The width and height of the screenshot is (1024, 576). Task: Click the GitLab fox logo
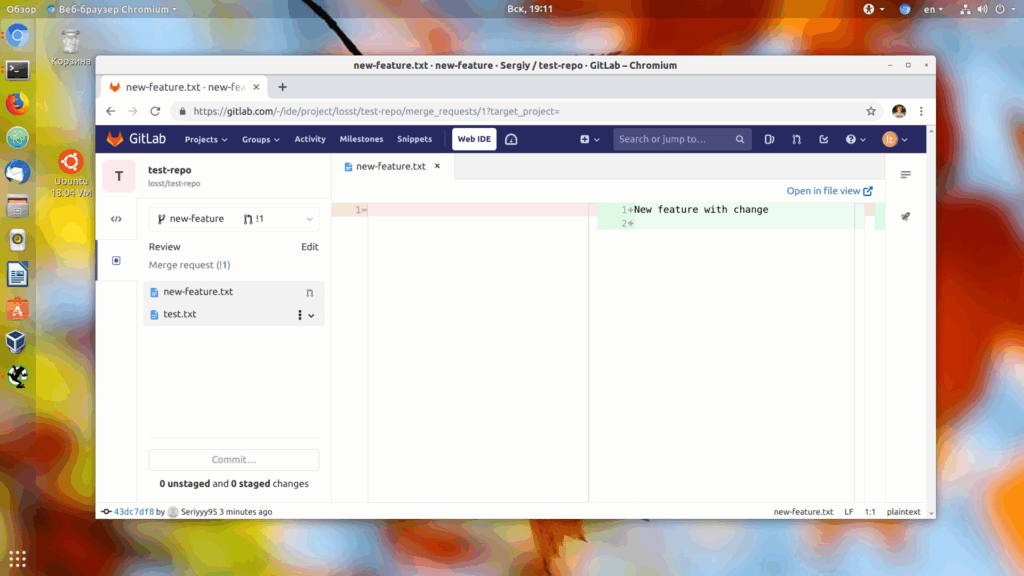[115, 138]
